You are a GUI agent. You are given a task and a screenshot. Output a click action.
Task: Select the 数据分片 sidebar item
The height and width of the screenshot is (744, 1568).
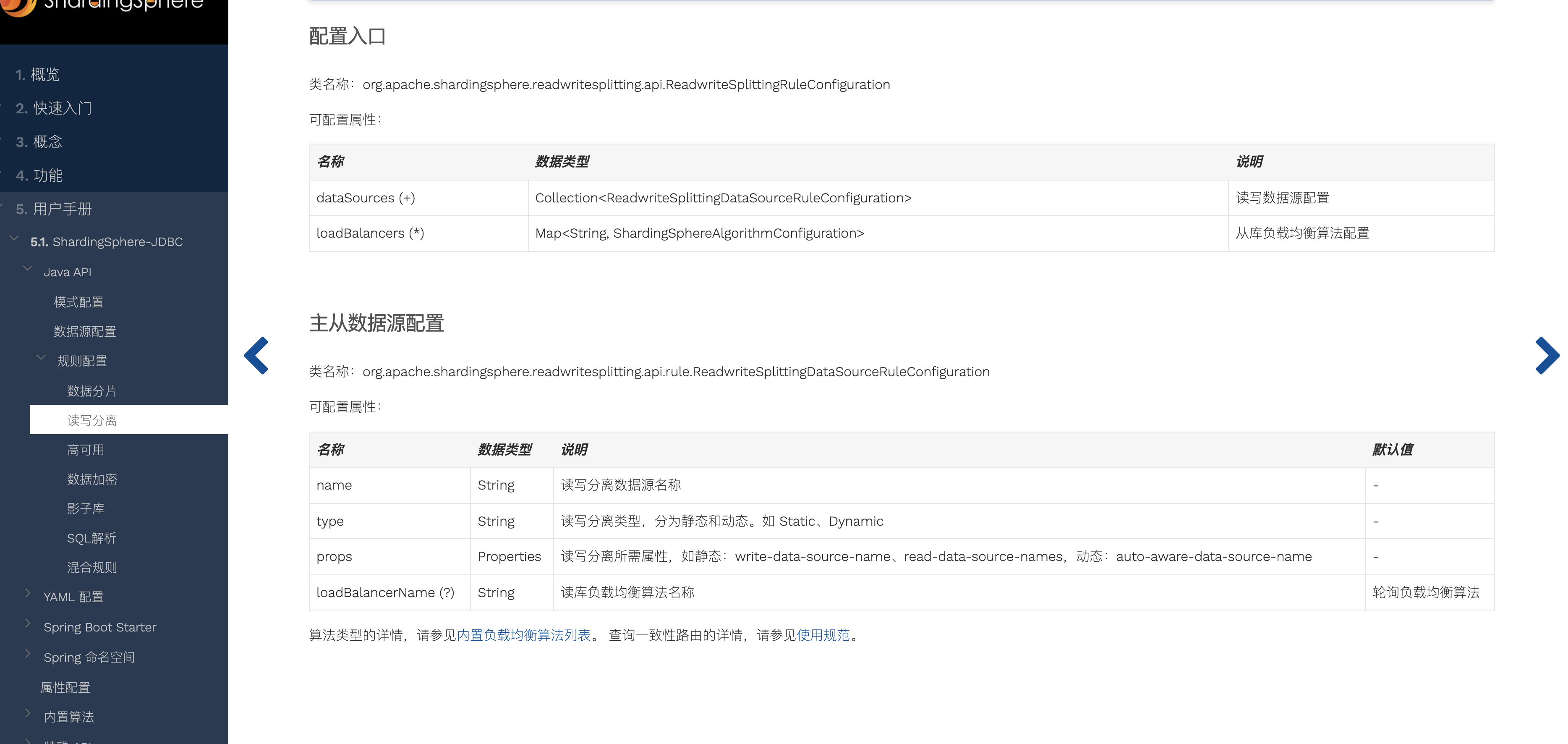(x=92, y=391)
